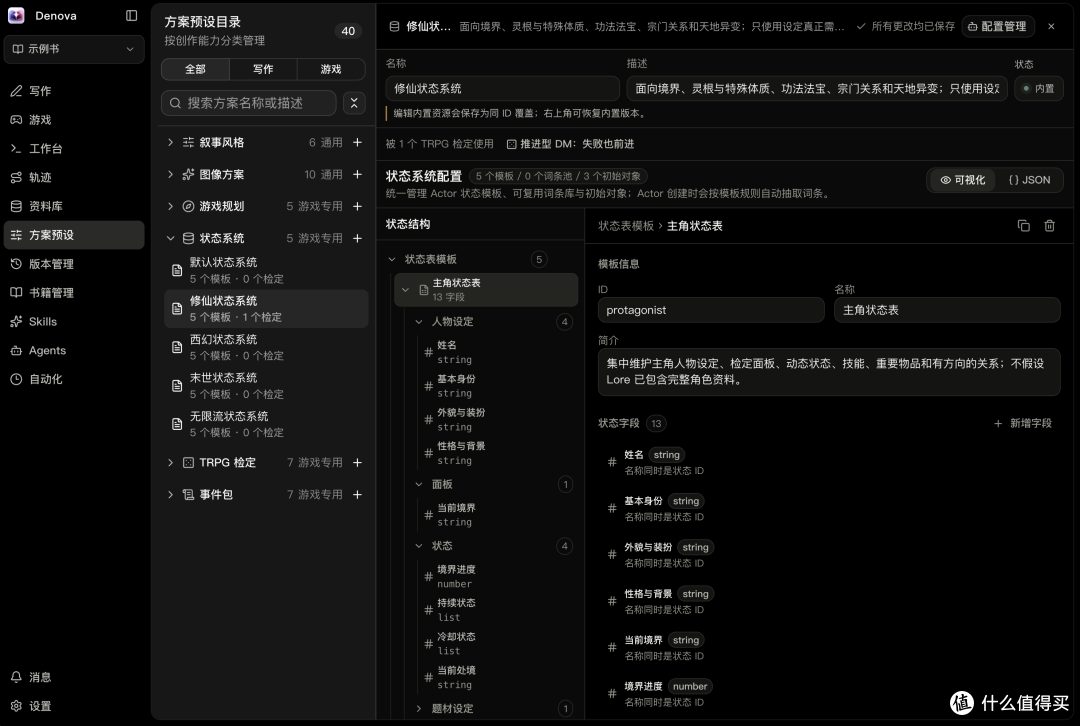Open the 境界进度 number field row
The width and height of the screenshot is (1080, 726).
coord(829,694)
